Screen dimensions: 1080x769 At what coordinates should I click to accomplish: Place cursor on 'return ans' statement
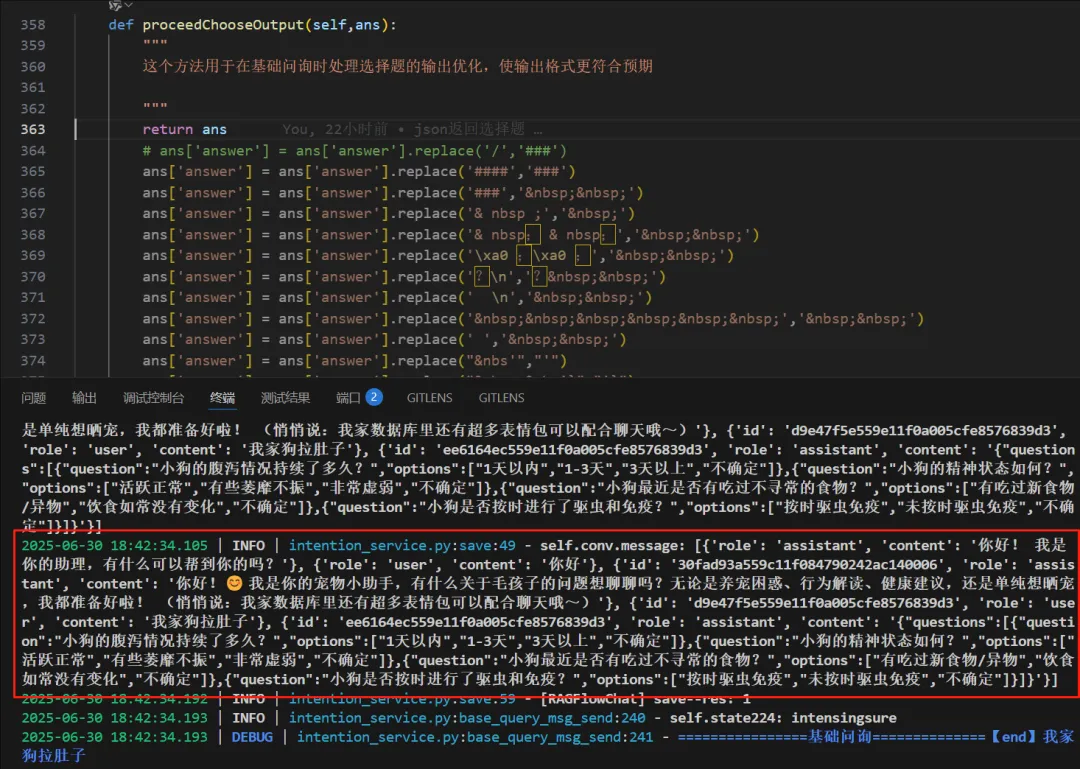185,130
